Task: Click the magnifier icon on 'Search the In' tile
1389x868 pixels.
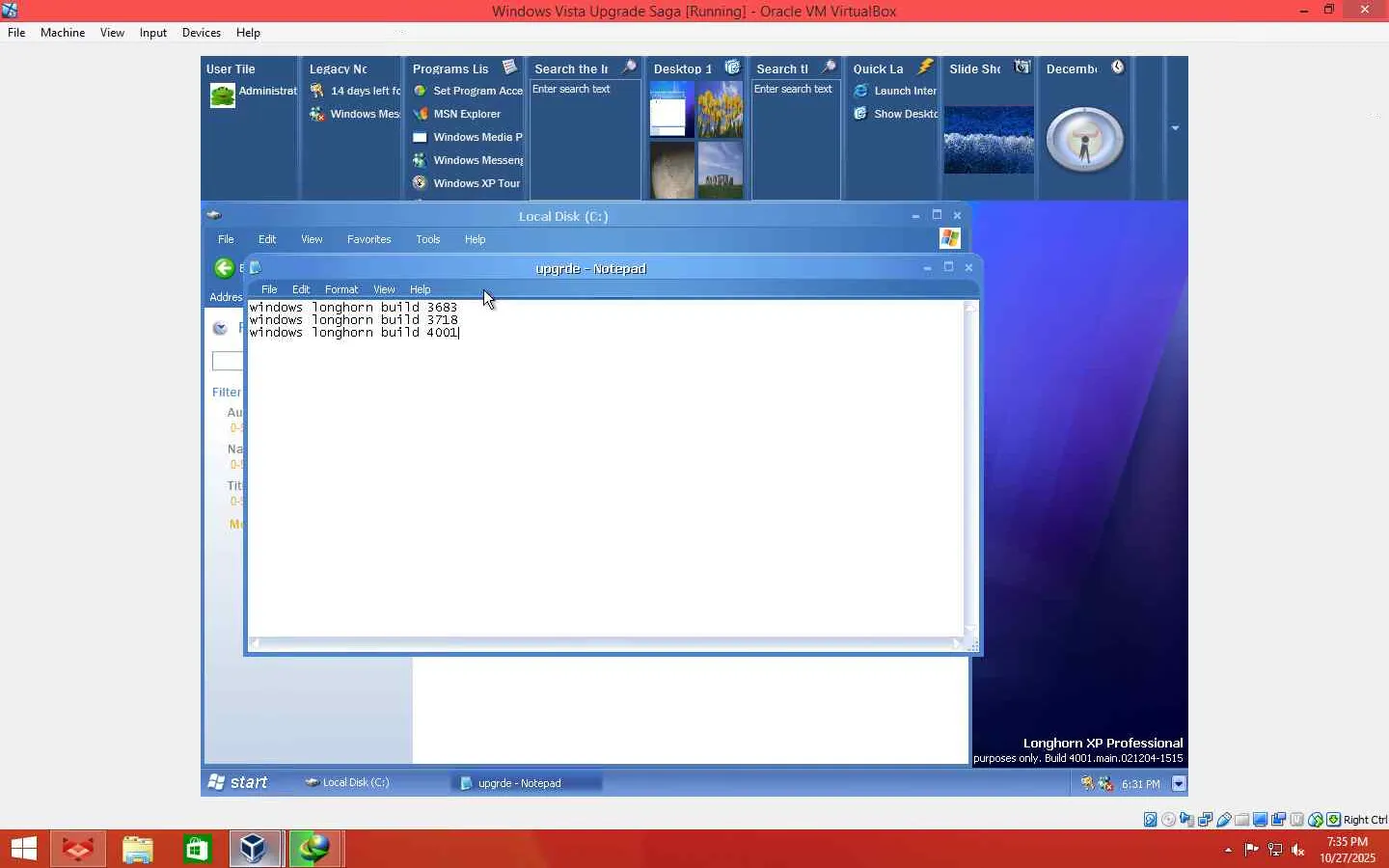Action: [629, 68]
